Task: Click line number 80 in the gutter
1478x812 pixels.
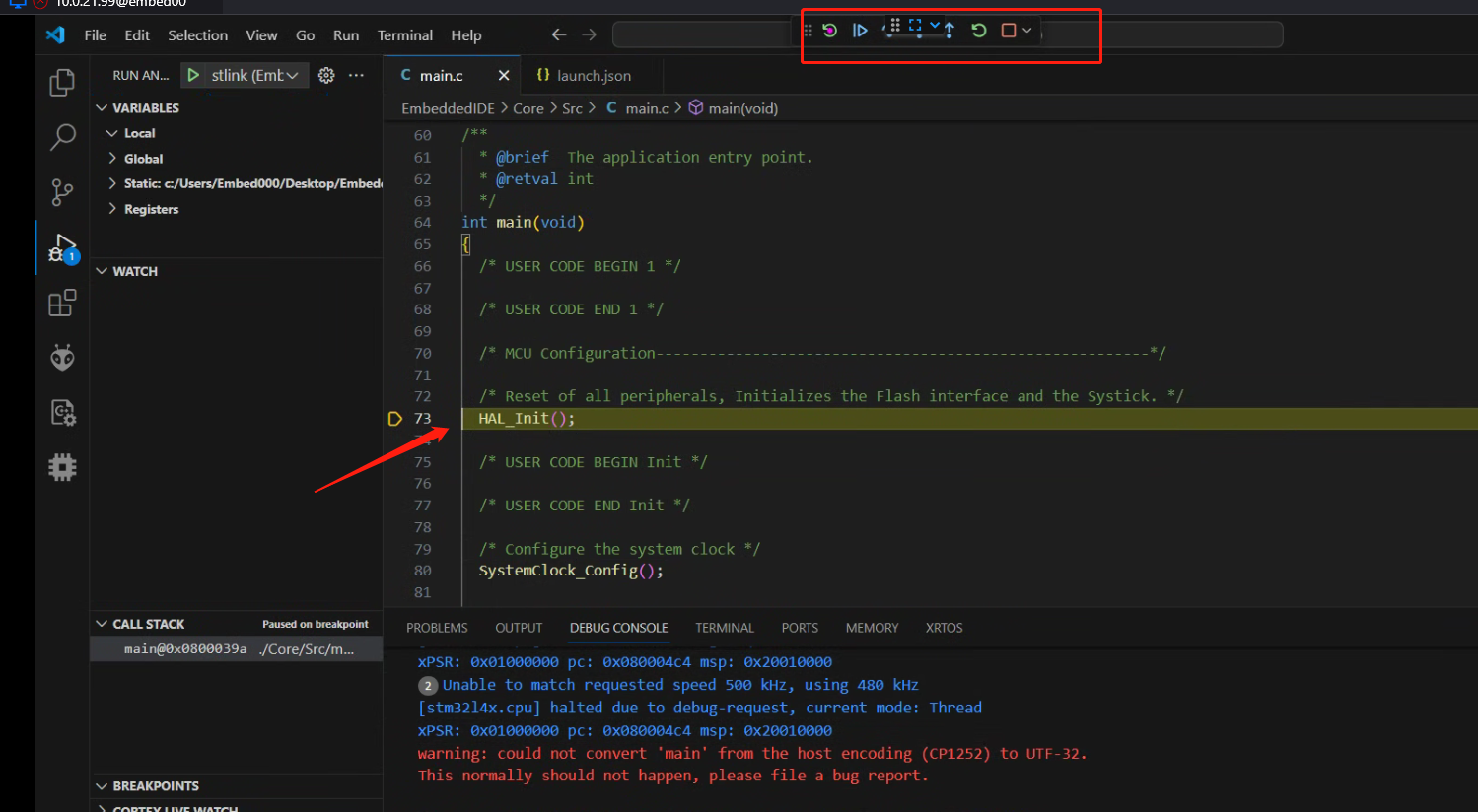Action: [x=423, y=571]
